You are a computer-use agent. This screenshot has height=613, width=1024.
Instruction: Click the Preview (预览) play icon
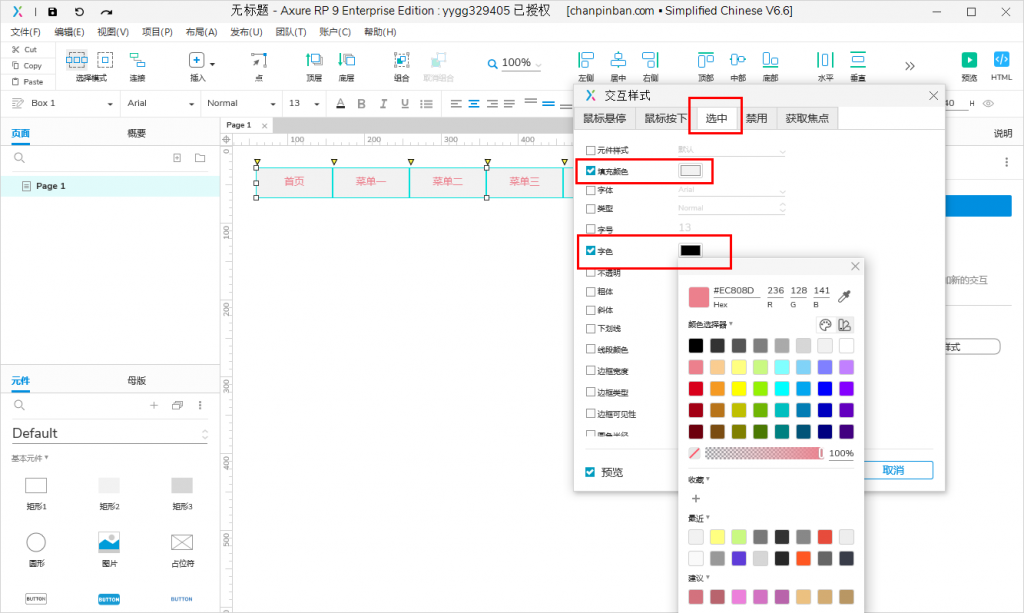pyautogui.click(x=969, y=60)
